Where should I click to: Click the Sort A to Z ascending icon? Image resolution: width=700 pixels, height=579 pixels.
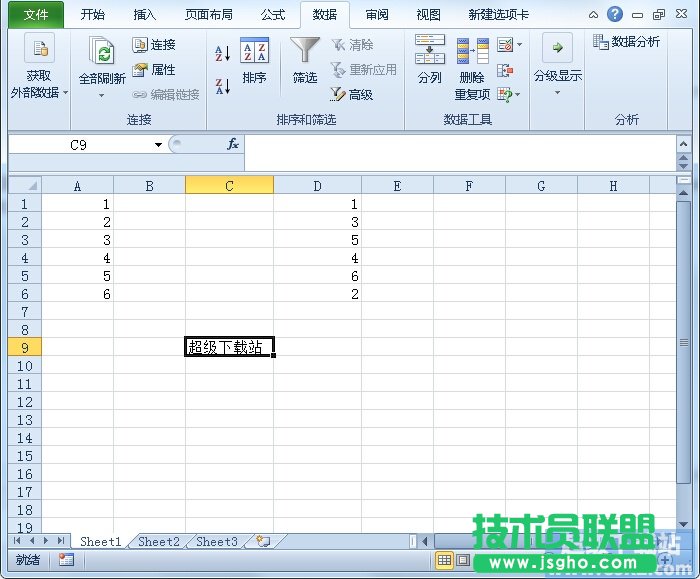click(222, 52)
